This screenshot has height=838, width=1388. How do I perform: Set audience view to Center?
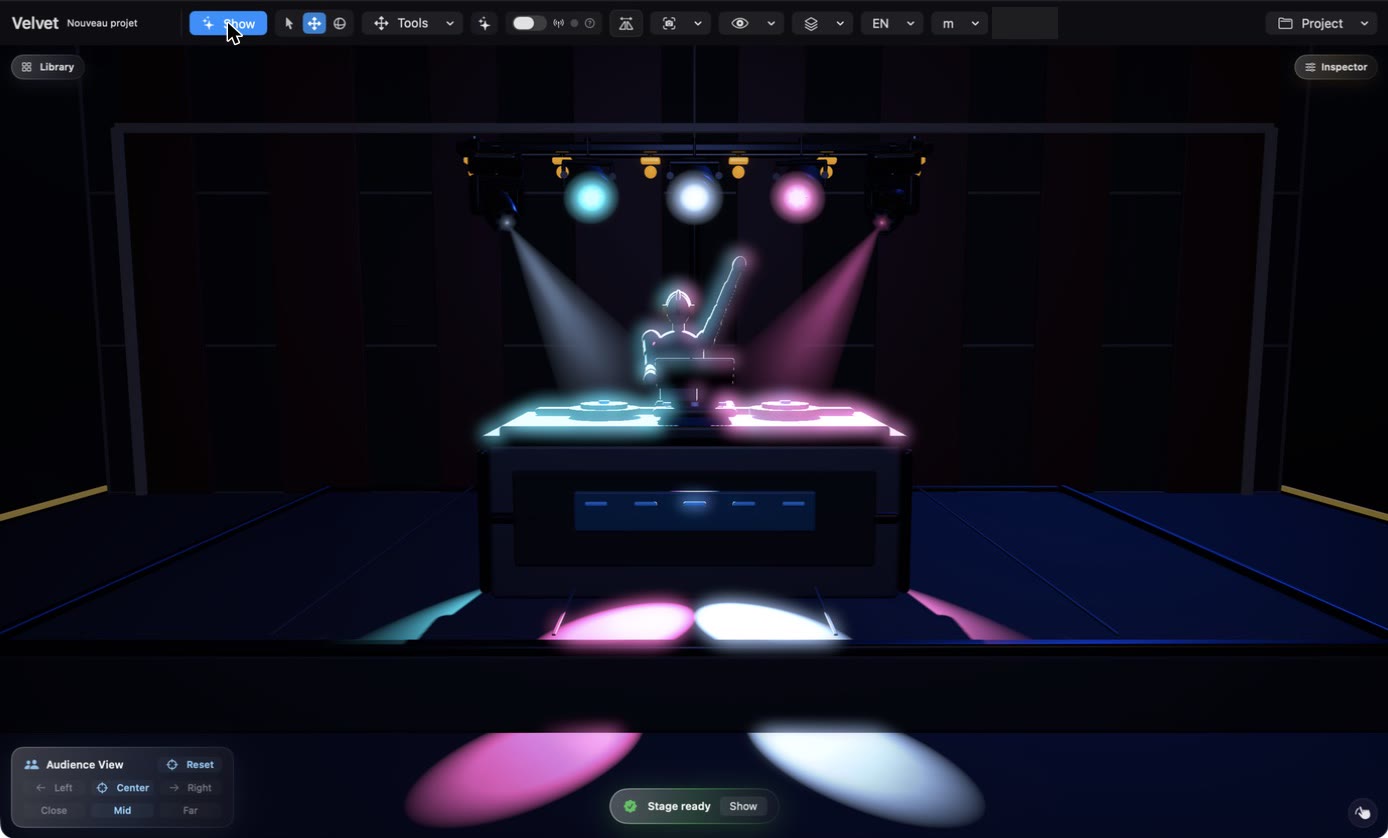(122, 788)
